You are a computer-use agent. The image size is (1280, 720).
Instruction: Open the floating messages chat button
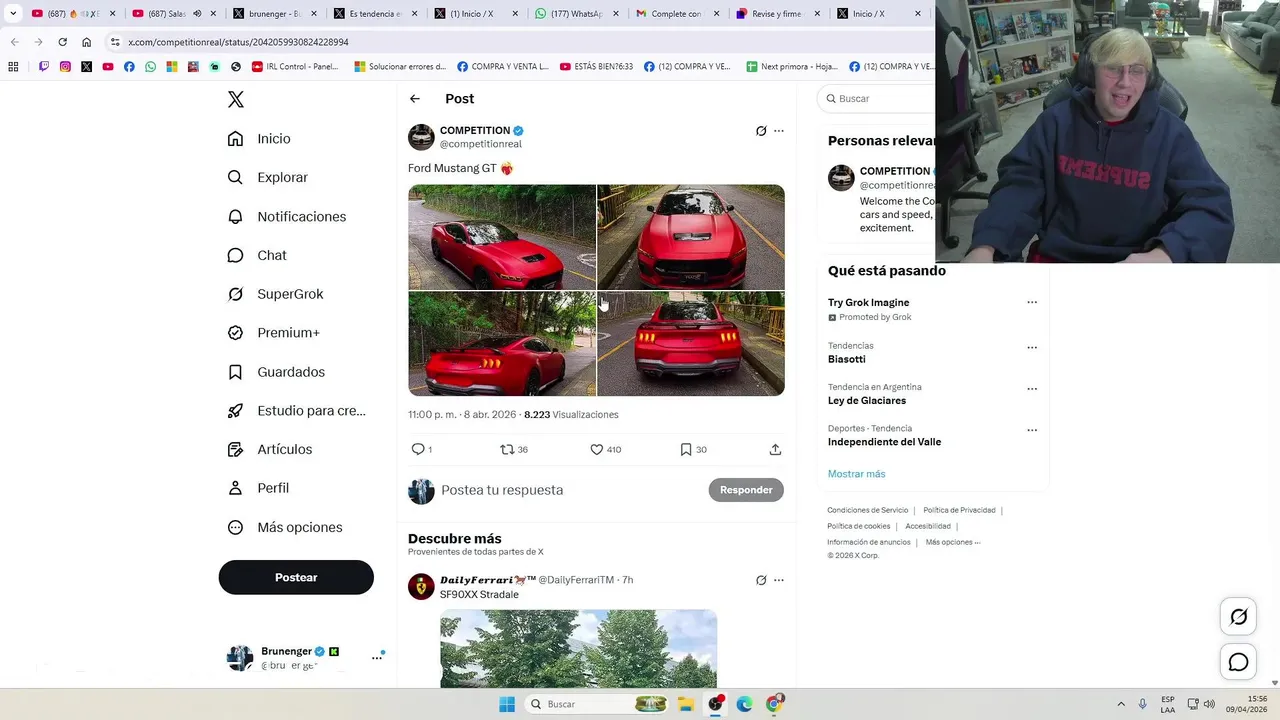[x=1239, y=662]
